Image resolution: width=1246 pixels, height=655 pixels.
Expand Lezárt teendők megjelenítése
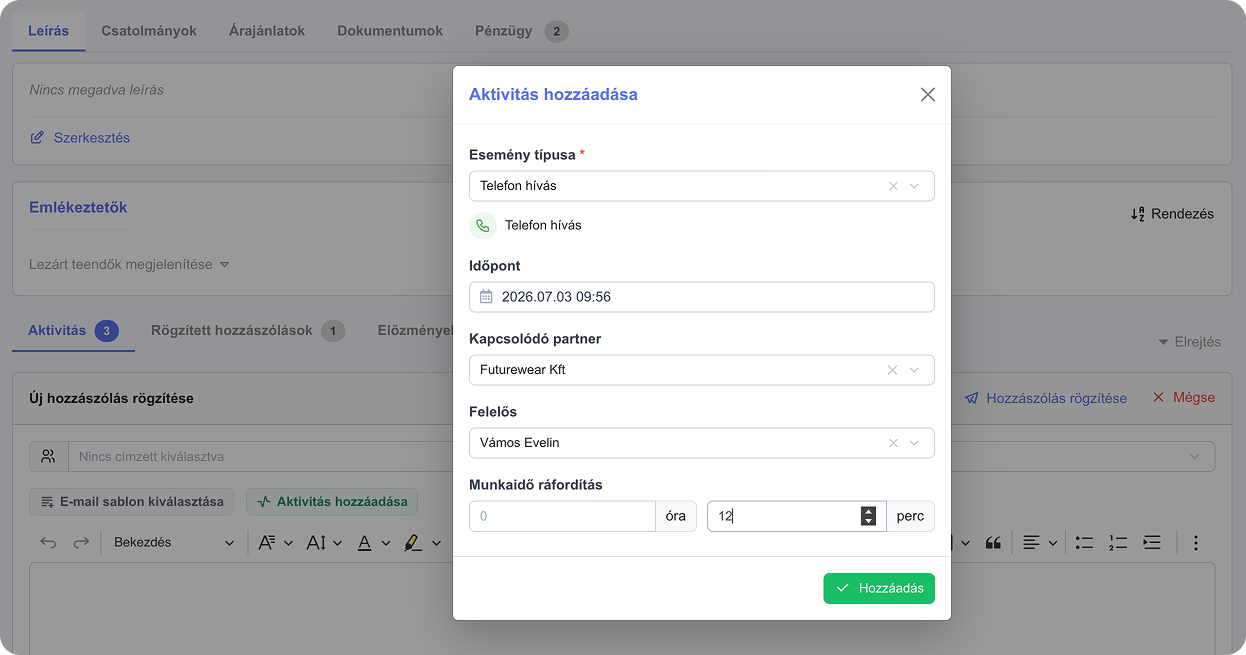[x=129, y=265]
